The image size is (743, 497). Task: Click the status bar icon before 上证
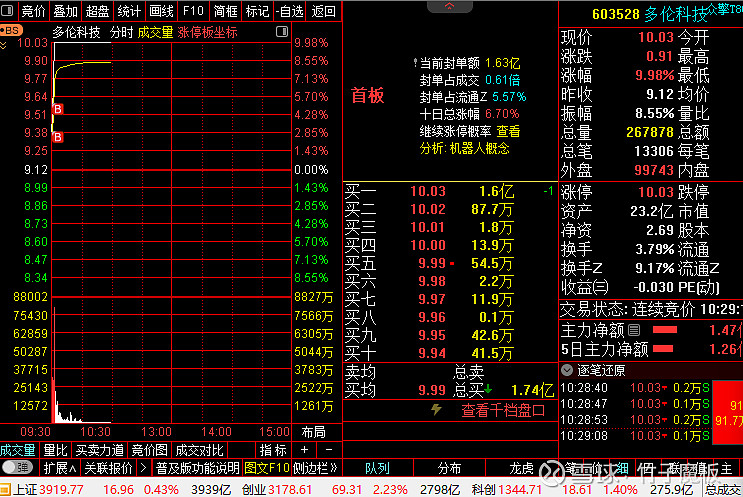[x=5, y=489]
